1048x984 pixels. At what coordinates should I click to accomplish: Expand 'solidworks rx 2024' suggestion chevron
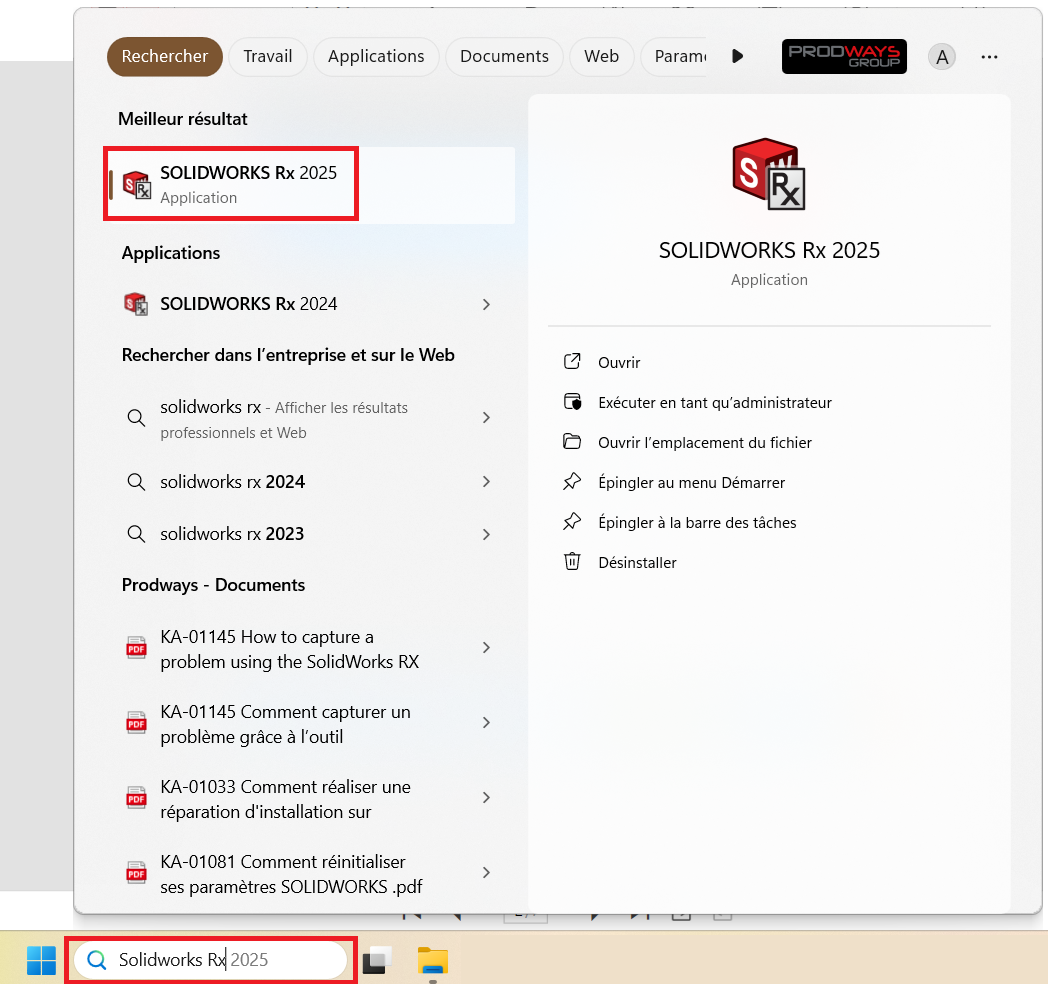(x=487, y=482)
